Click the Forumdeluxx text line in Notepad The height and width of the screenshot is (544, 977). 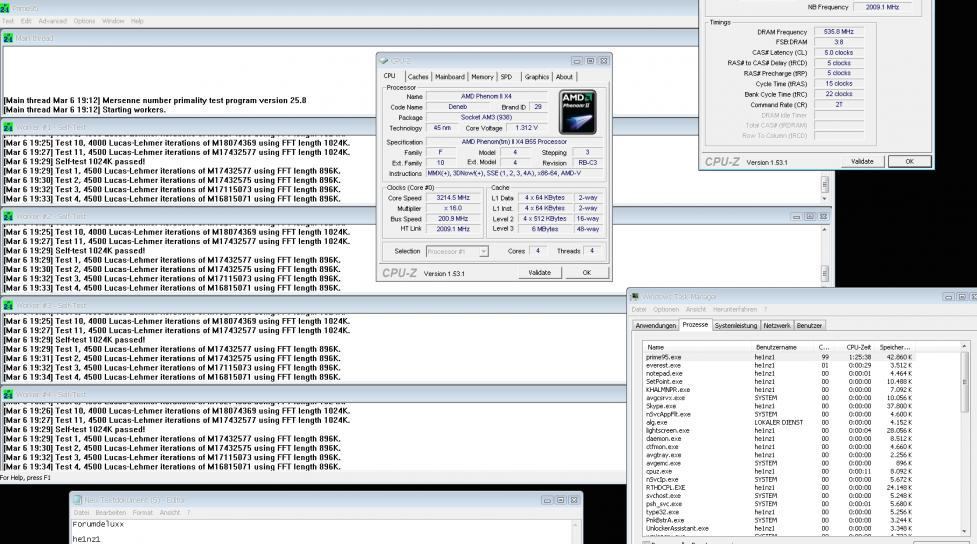98,525
